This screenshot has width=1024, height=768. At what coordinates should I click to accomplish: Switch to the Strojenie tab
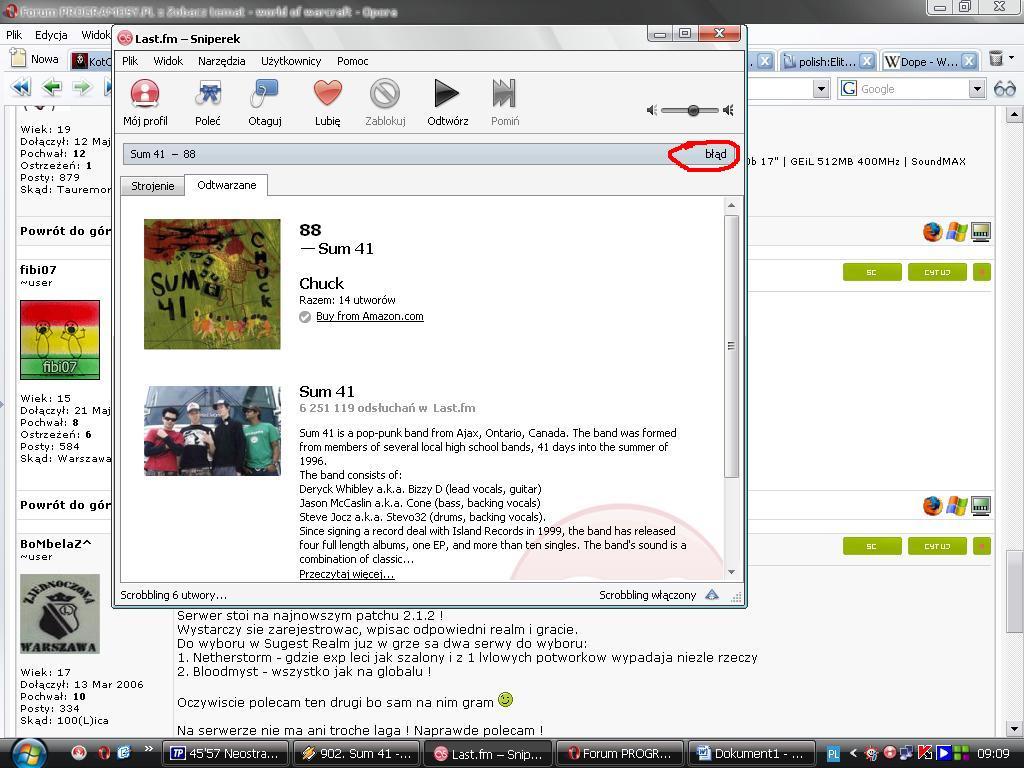coord(153,186)
